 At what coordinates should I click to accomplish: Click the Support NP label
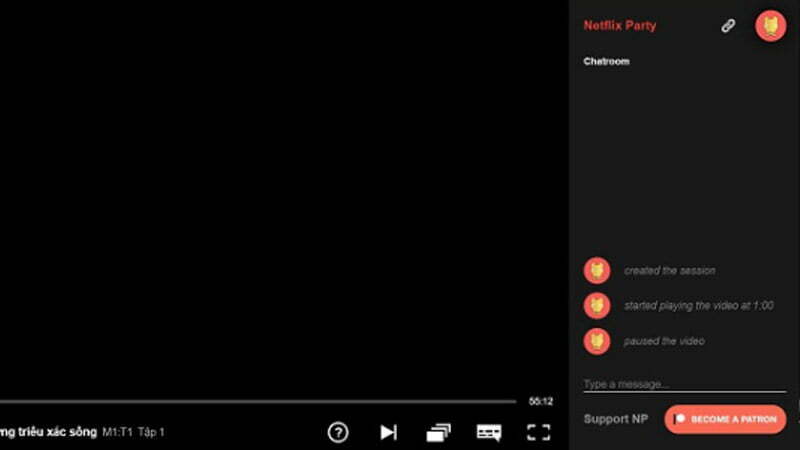[x=615, y=419]
